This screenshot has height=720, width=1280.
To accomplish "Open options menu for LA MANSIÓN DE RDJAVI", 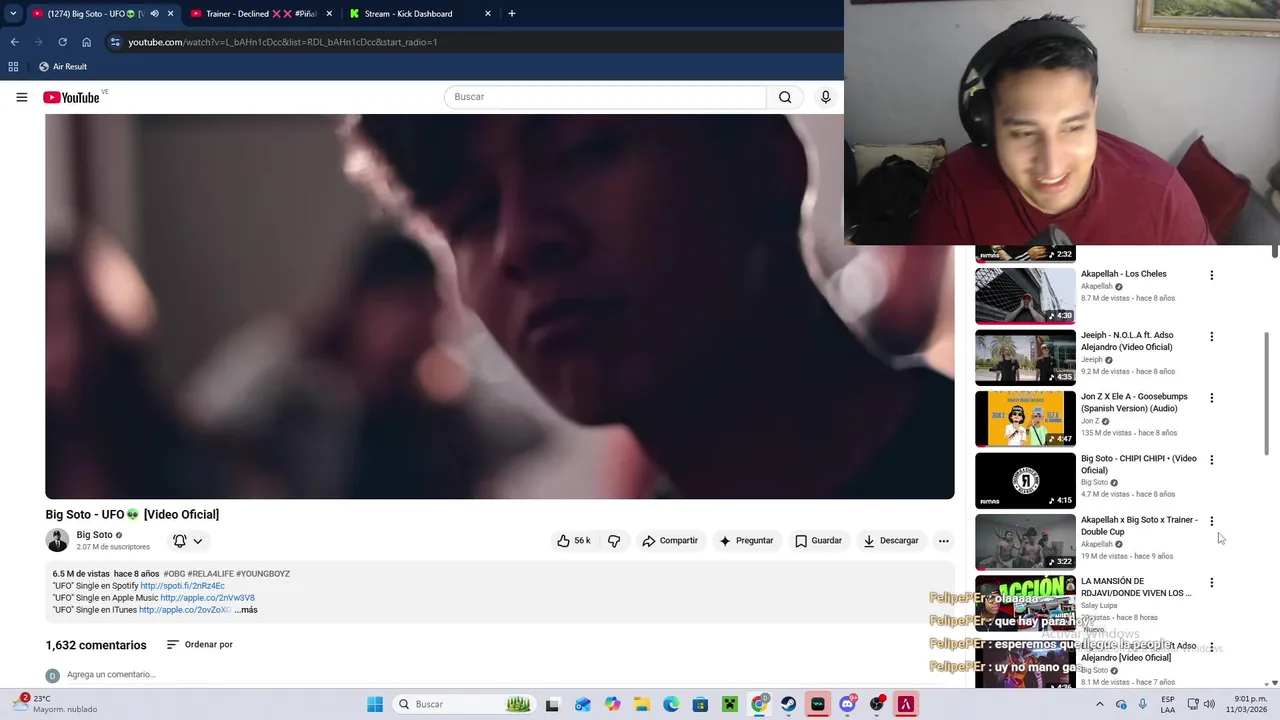I will point(1211,583).
